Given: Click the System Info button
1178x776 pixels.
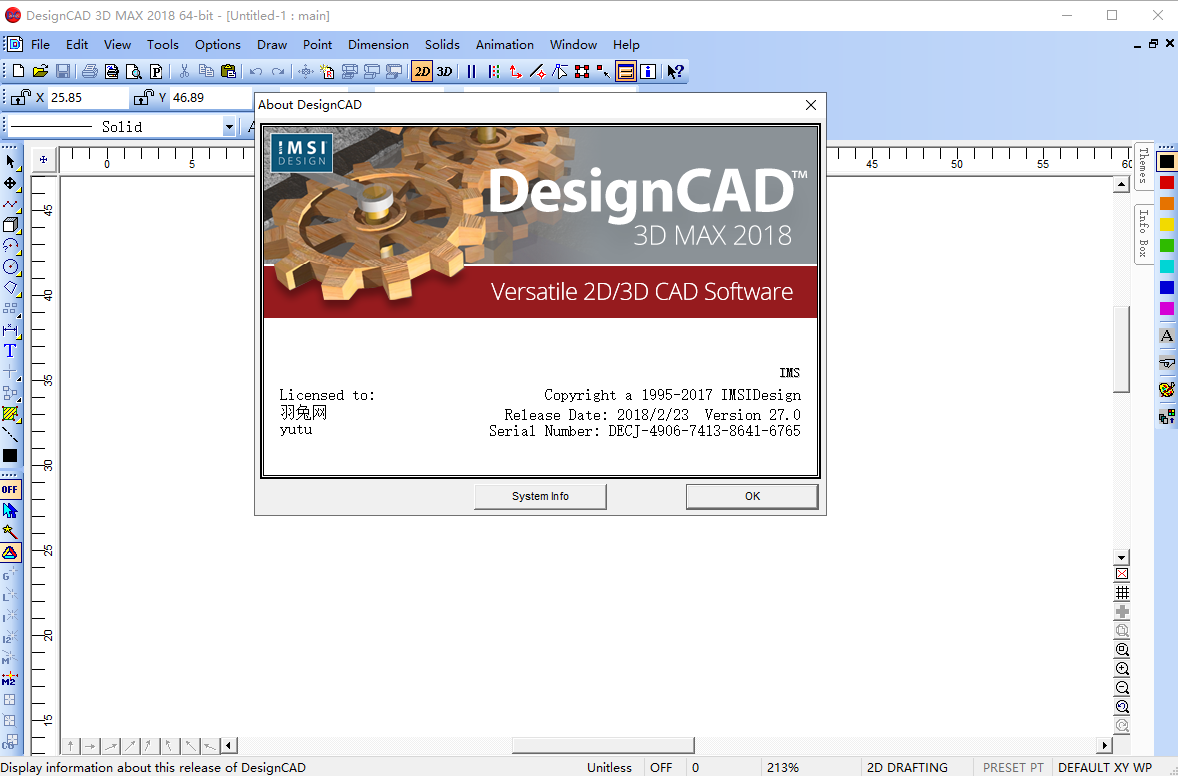Looking at the screenshot, I should coord(540,496).
